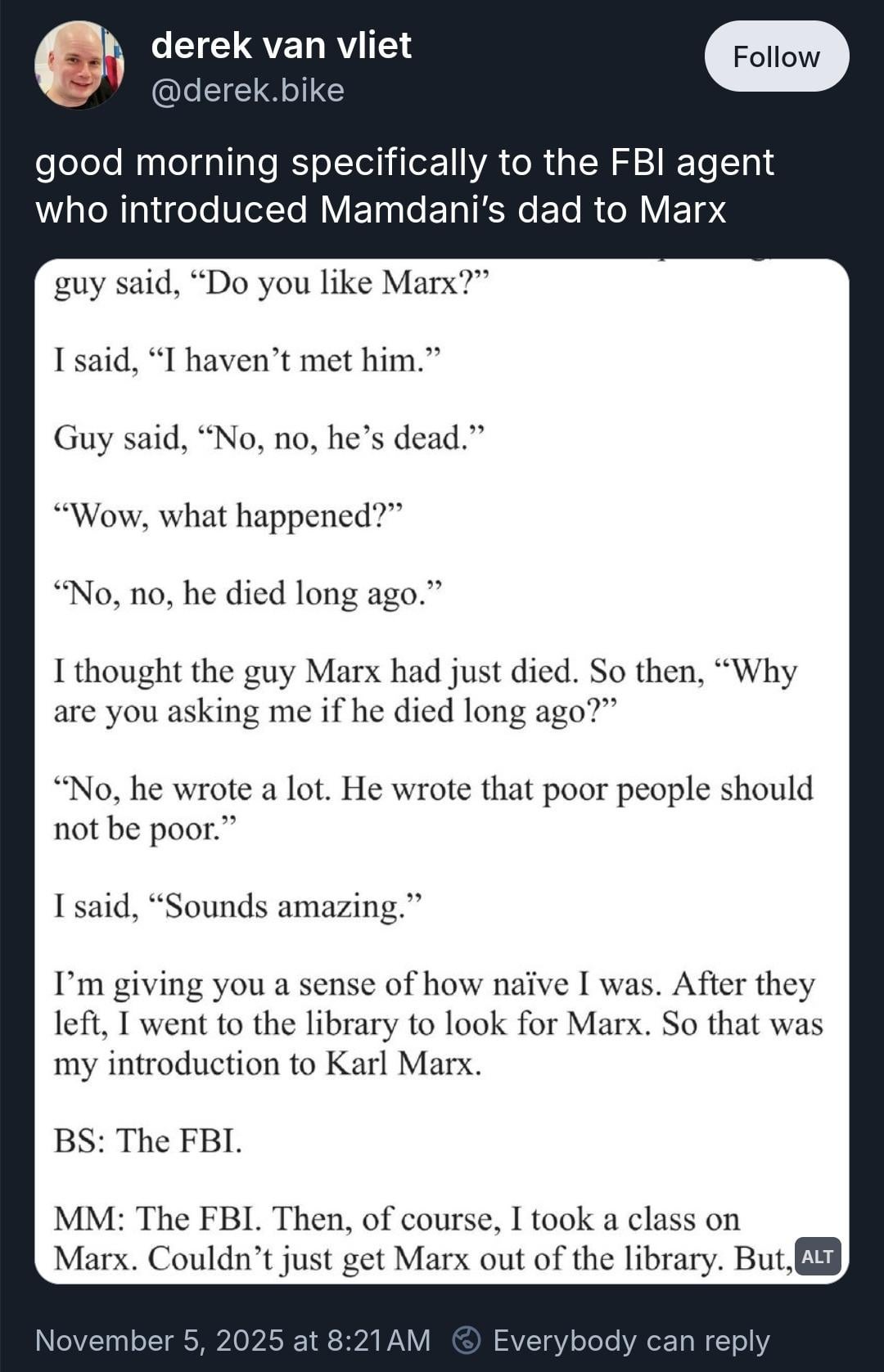
Task: Click the Follow button
Action: pos(776,56)
